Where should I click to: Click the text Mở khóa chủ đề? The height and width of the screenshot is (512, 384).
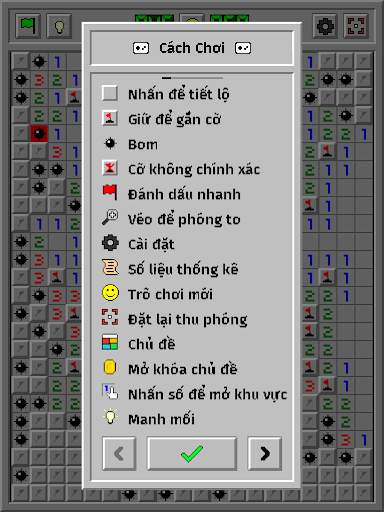(x=183, y=369)
